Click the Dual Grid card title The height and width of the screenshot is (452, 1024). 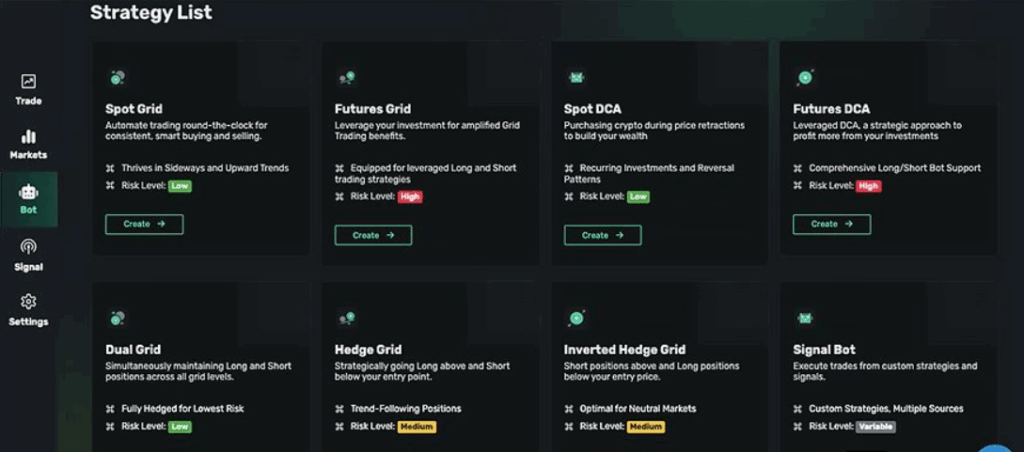pyautogui.click(x=133, y=349)
